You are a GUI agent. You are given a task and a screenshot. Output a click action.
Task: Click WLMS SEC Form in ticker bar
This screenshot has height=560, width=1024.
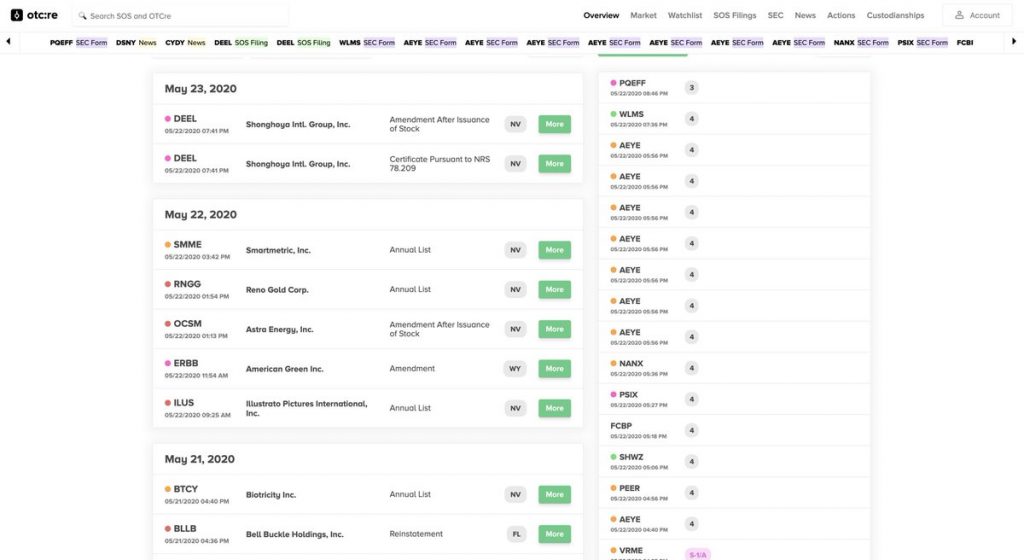pyautogui.click(x=367, y=42)
